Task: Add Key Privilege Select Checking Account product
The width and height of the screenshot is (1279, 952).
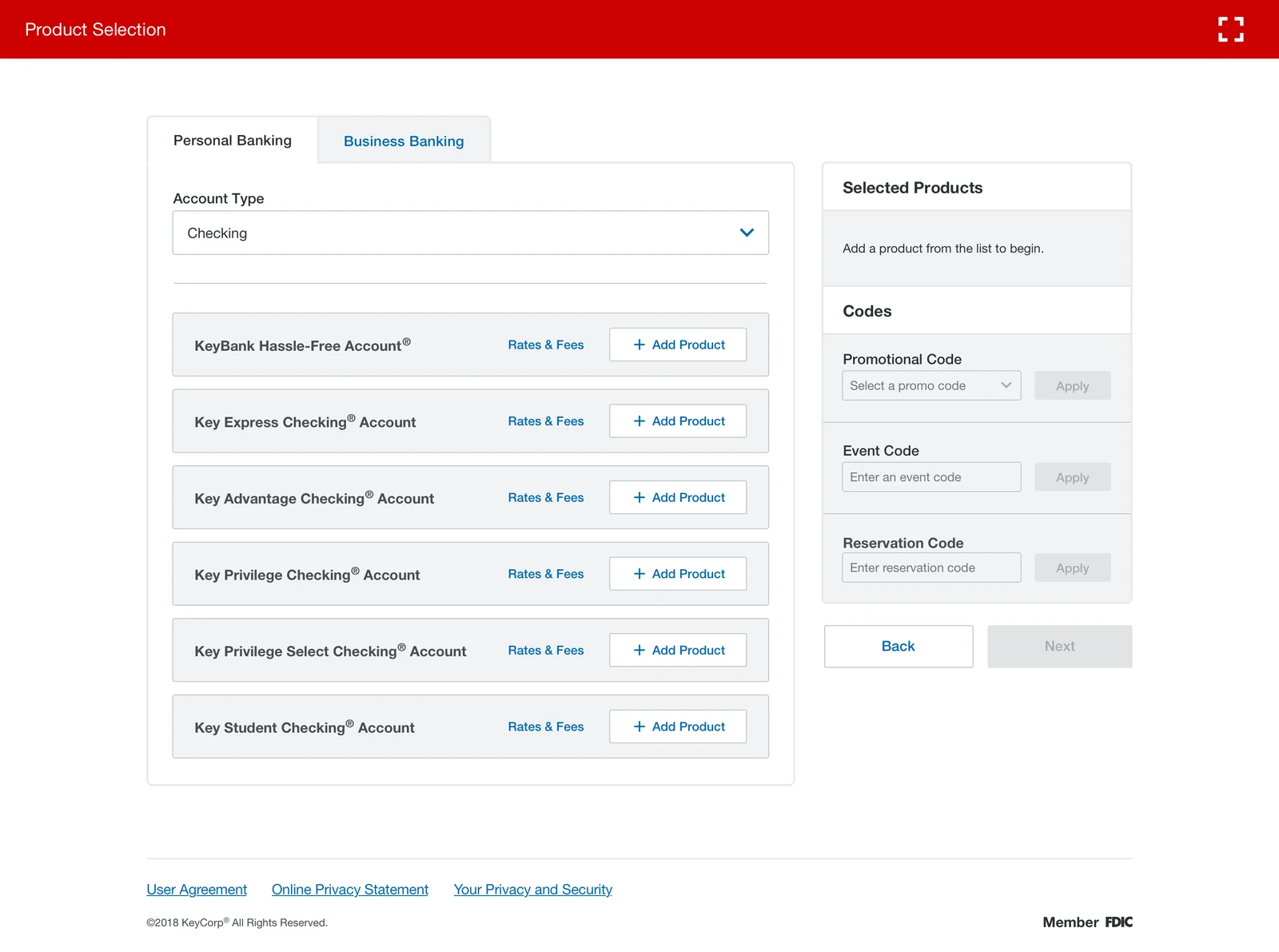Action: pos(678,651)
